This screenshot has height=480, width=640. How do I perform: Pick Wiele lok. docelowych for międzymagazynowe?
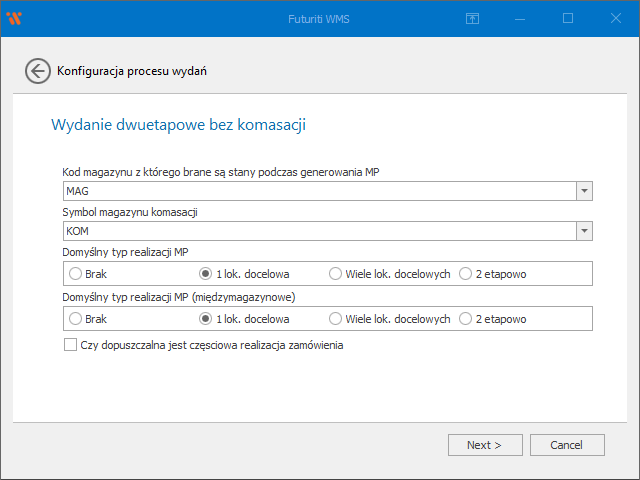(336, 319)
